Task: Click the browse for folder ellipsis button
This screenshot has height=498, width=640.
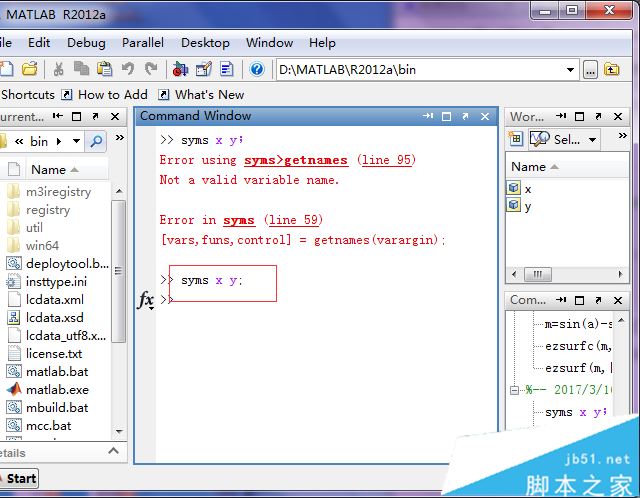Action: point(590,70)
